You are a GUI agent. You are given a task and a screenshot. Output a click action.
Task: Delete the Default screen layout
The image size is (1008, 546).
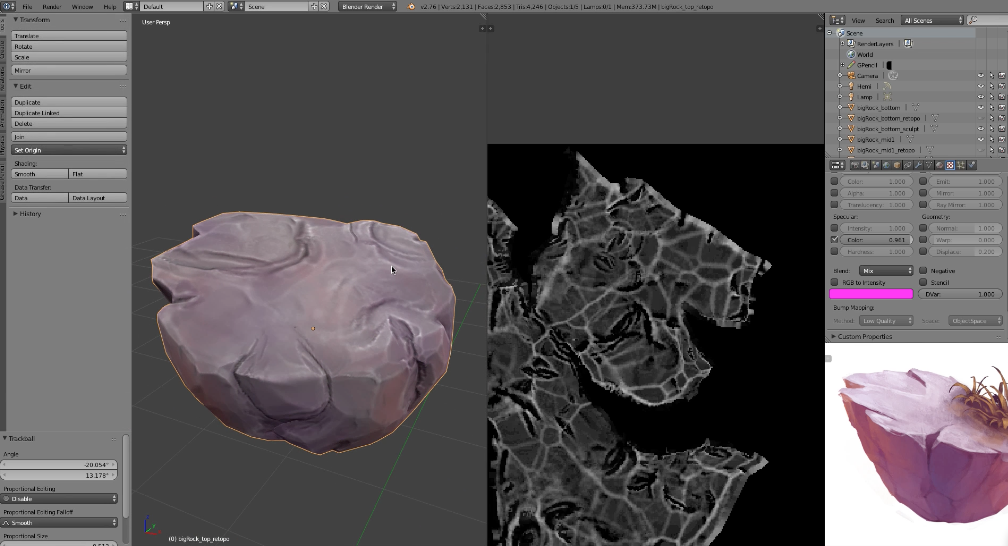[219, 6]
